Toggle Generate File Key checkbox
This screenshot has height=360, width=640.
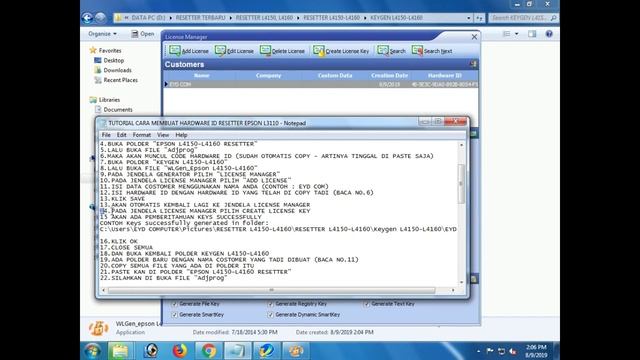point(175,304)
